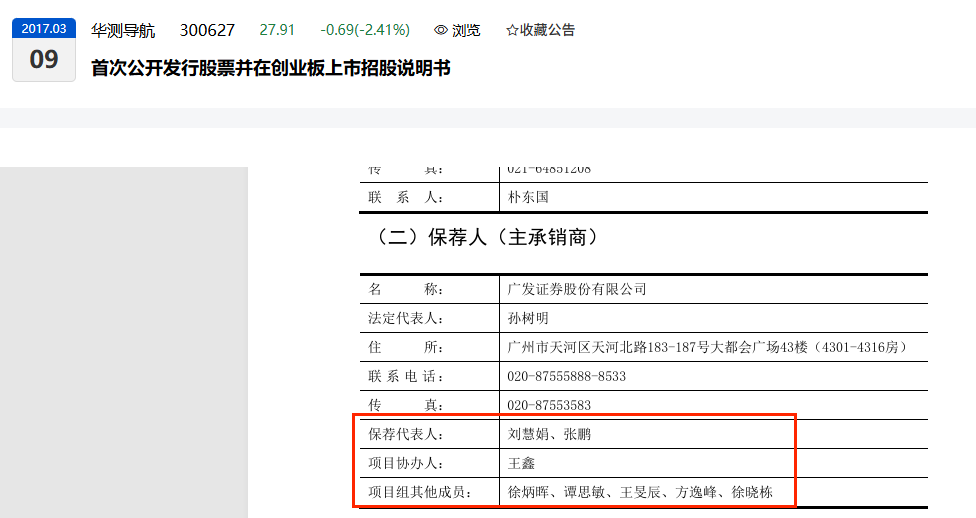This screenshot has height=518, width=976.
Task: Open the 华测导航 stock name link
Action: click(123, 30)
